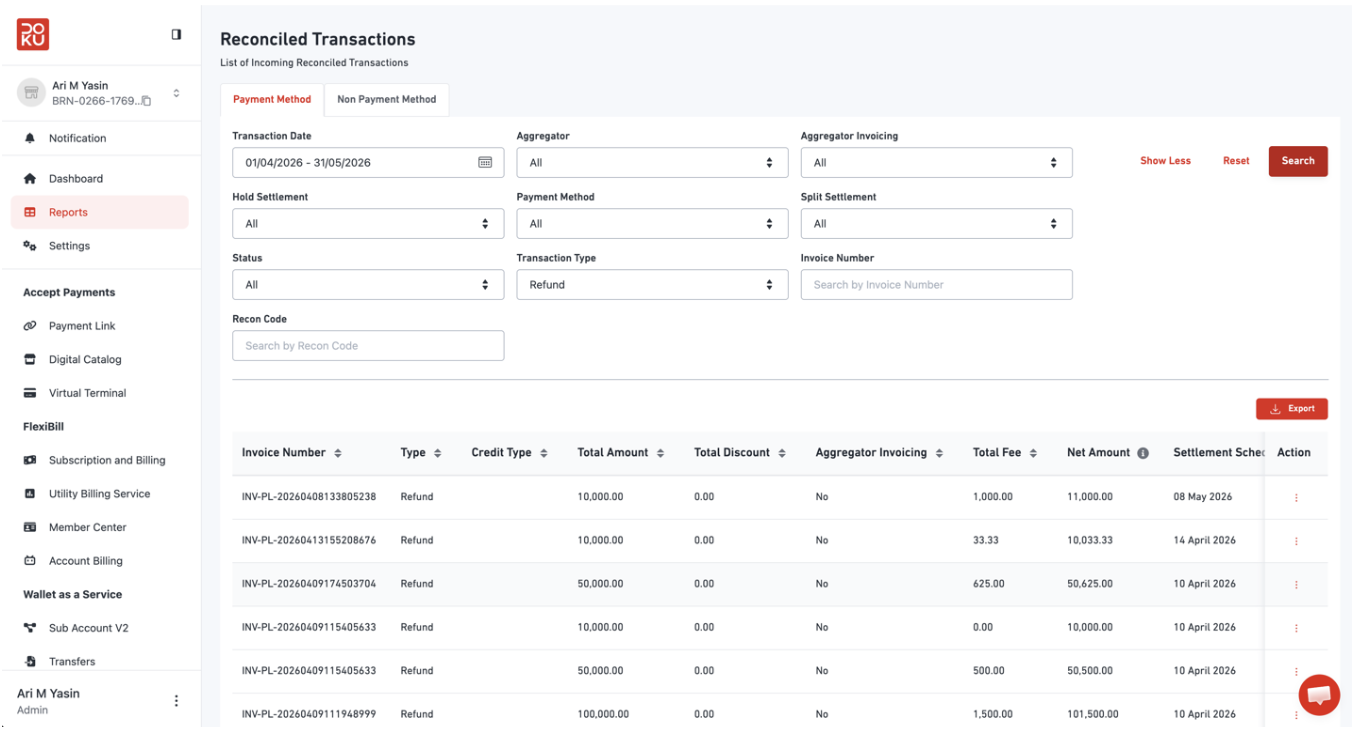Sort by Type column
Image resolution: width=1362 pixels, height=744 pixels.
(438, 453)
